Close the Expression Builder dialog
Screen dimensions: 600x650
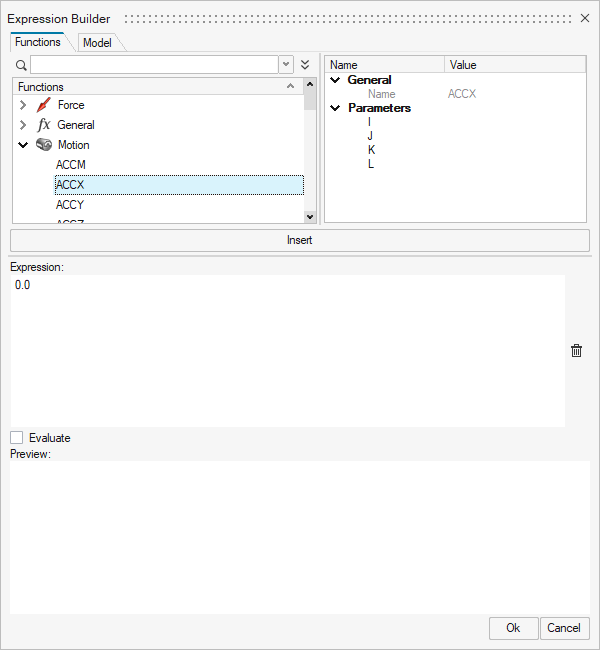tap(585, 19)
